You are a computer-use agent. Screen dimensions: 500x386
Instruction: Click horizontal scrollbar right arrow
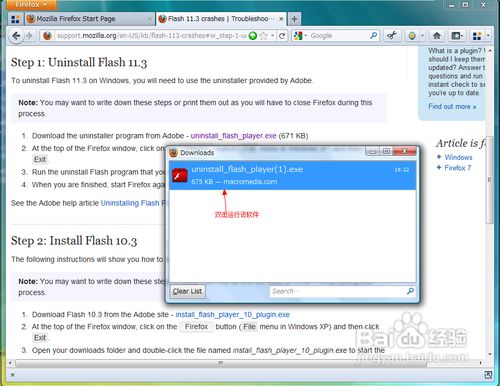481,363
